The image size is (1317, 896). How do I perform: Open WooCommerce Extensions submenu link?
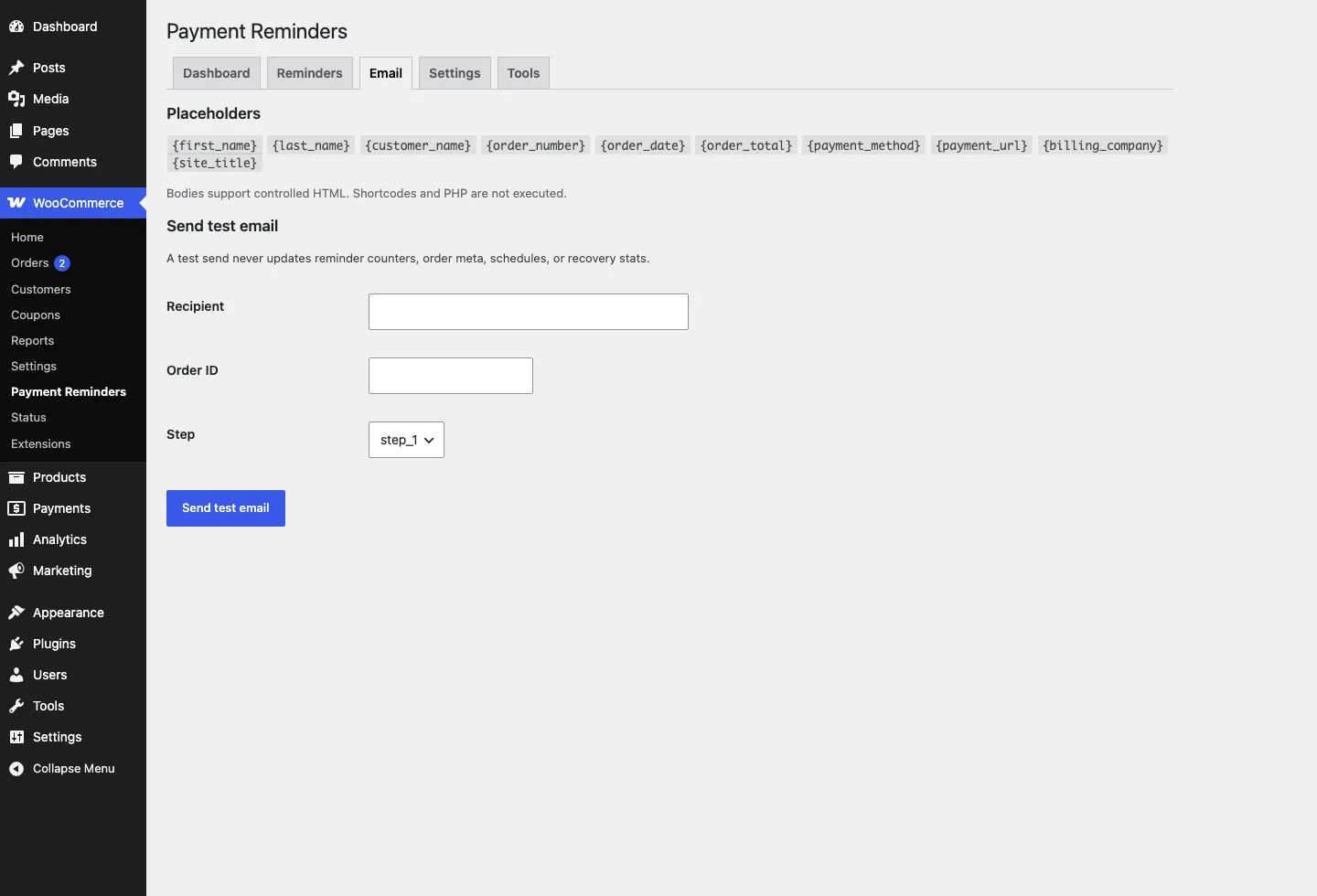[x=41, y=443]
